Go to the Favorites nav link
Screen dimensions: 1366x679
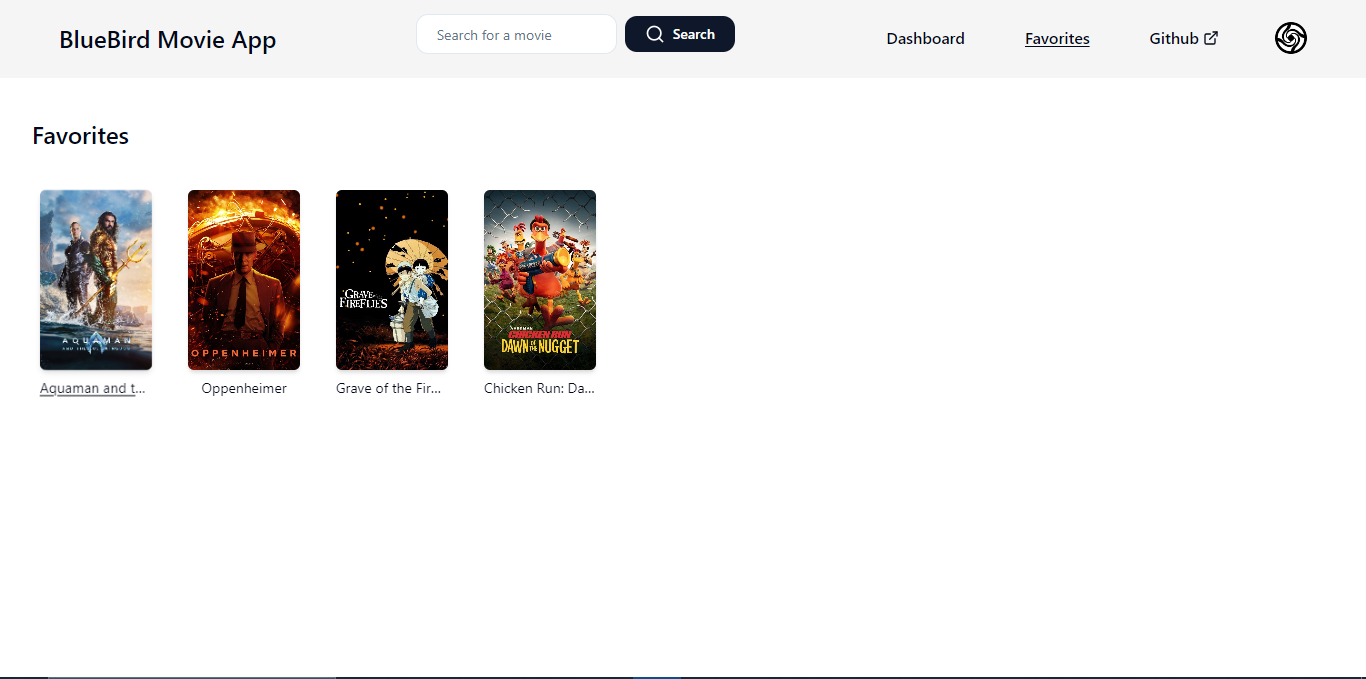click(1057, 38)
